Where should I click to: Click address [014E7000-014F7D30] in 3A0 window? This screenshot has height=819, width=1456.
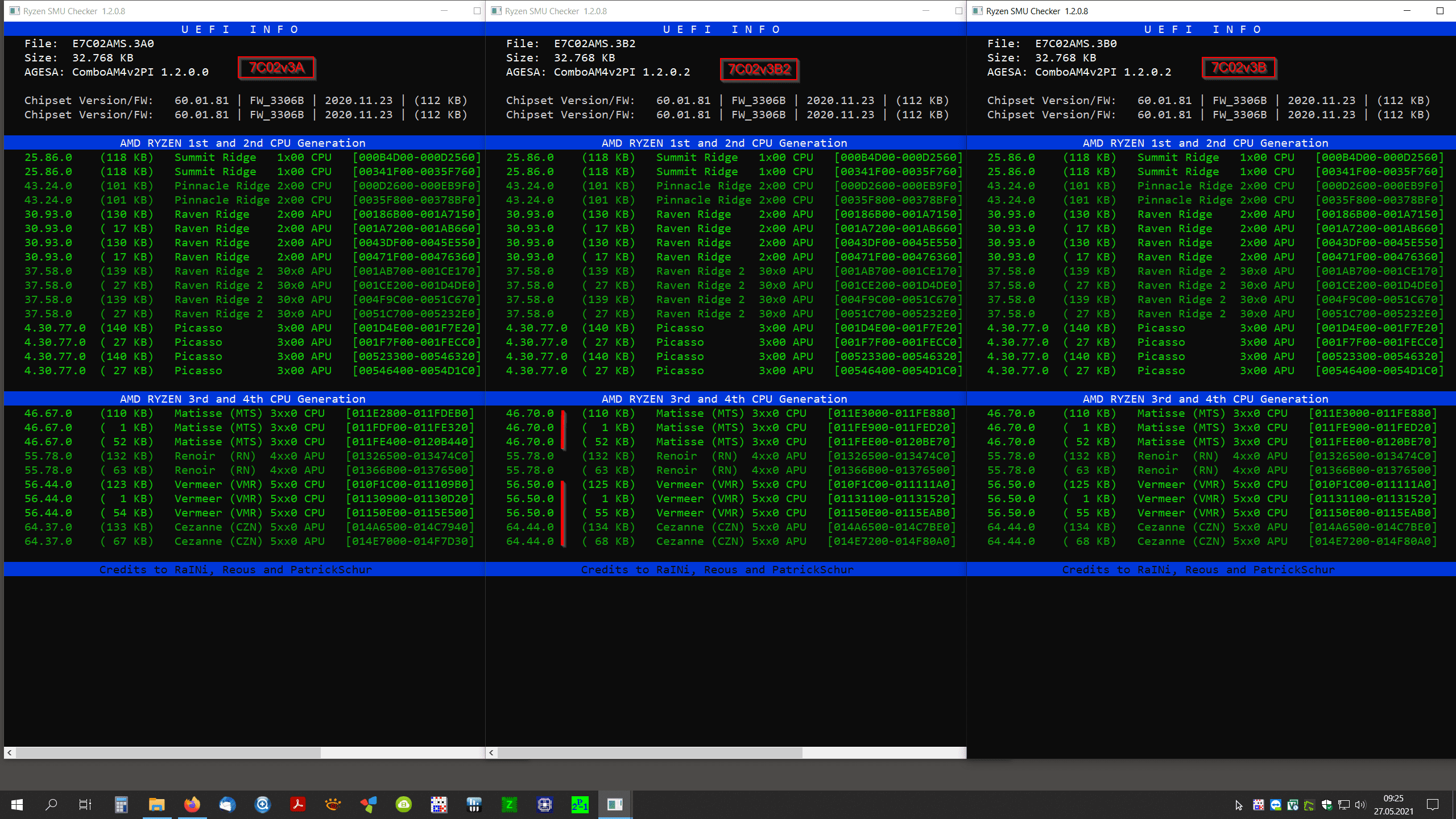click(x=410, y=541)
